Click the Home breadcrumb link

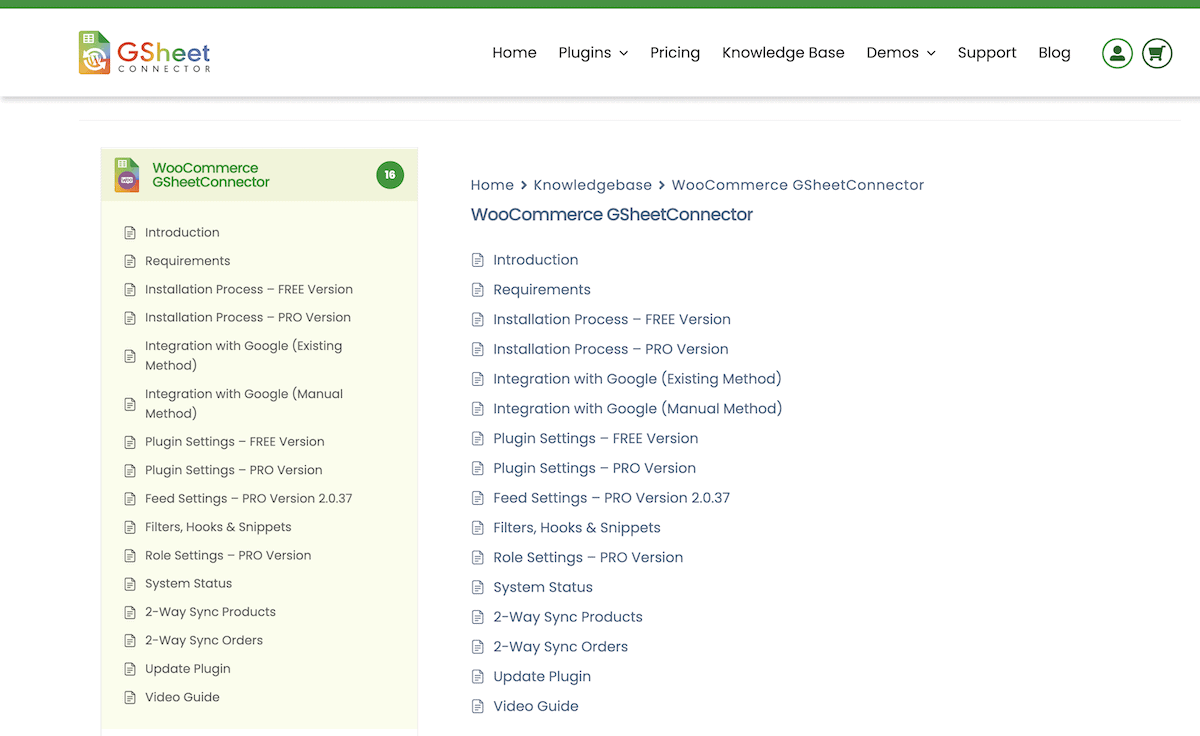point(492,185)
